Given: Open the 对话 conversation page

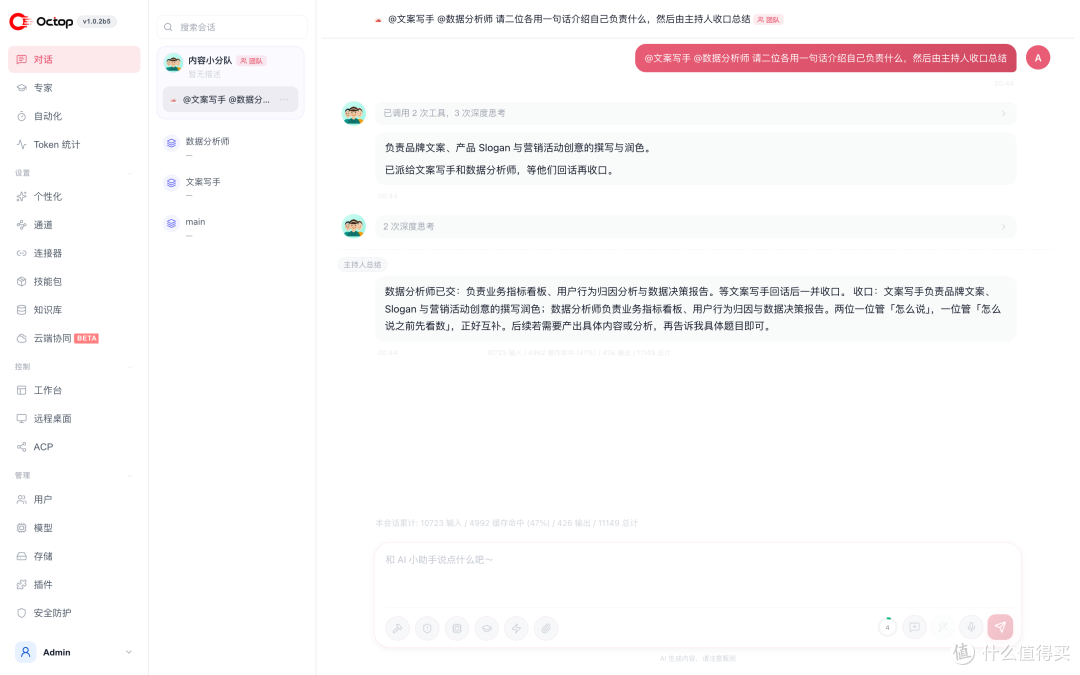Looking at the screenshot, I should (74, 59).
